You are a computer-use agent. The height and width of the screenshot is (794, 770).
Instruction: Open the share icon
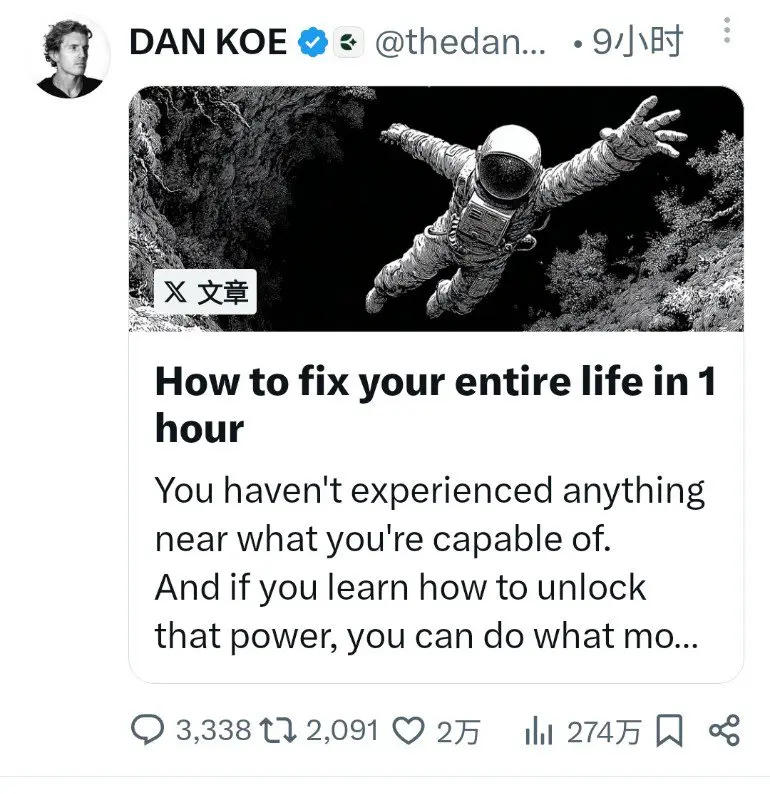724,730
